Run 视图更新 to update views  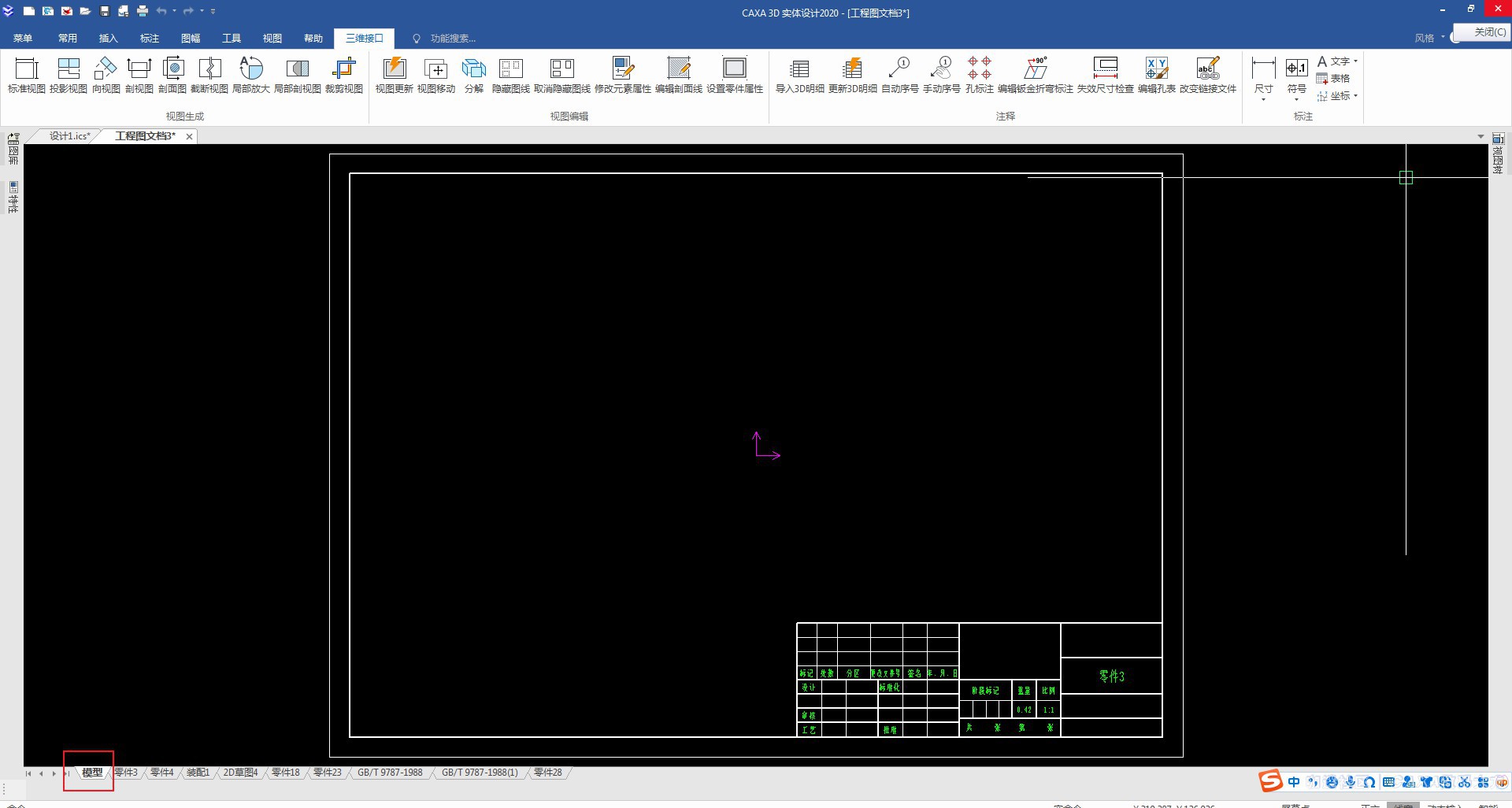394,75
